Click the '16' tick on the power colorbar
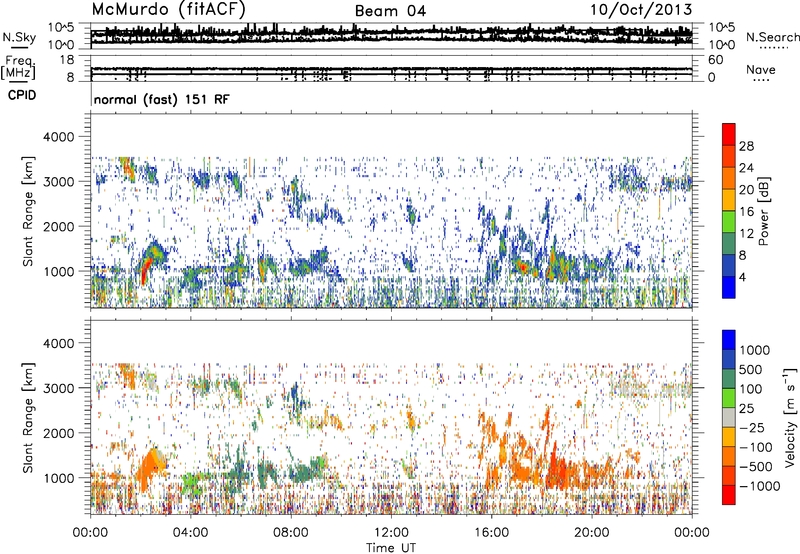The image size is (800, 554). click(746, 212)
